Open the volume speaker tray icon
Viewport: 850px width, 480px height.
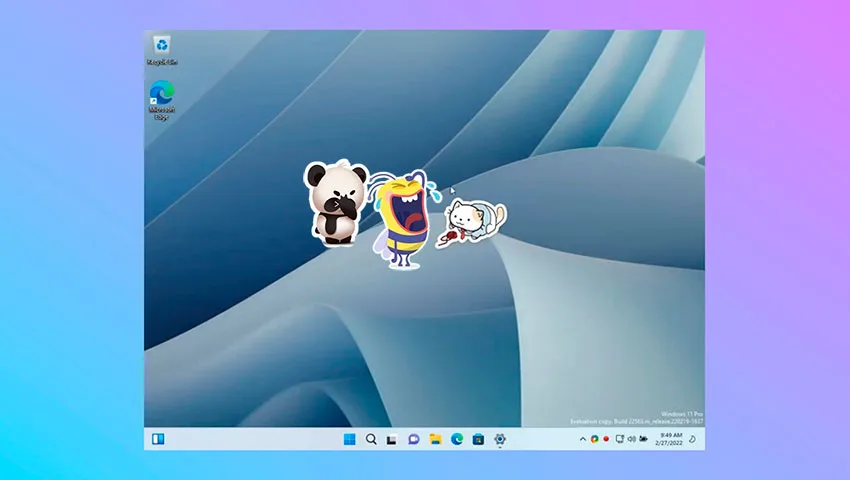632,439
